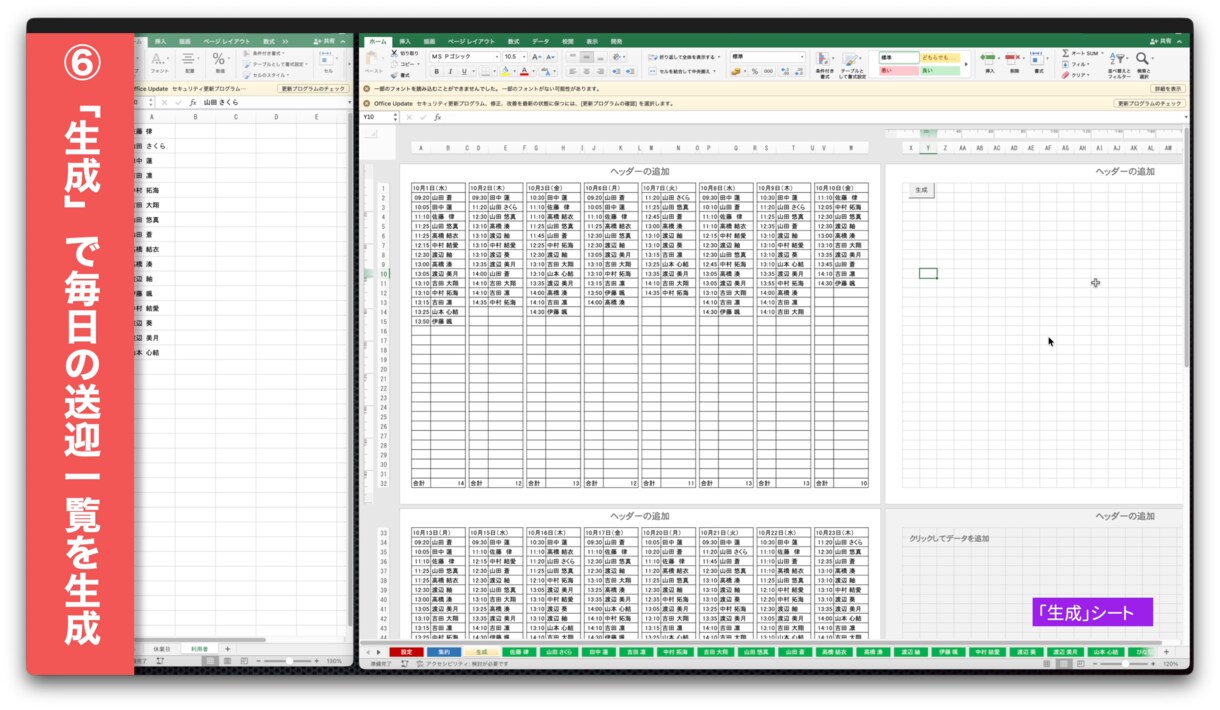Cut selection with the scissors icon
Viewport: 1220px width, 710px height.
[394, 53]
